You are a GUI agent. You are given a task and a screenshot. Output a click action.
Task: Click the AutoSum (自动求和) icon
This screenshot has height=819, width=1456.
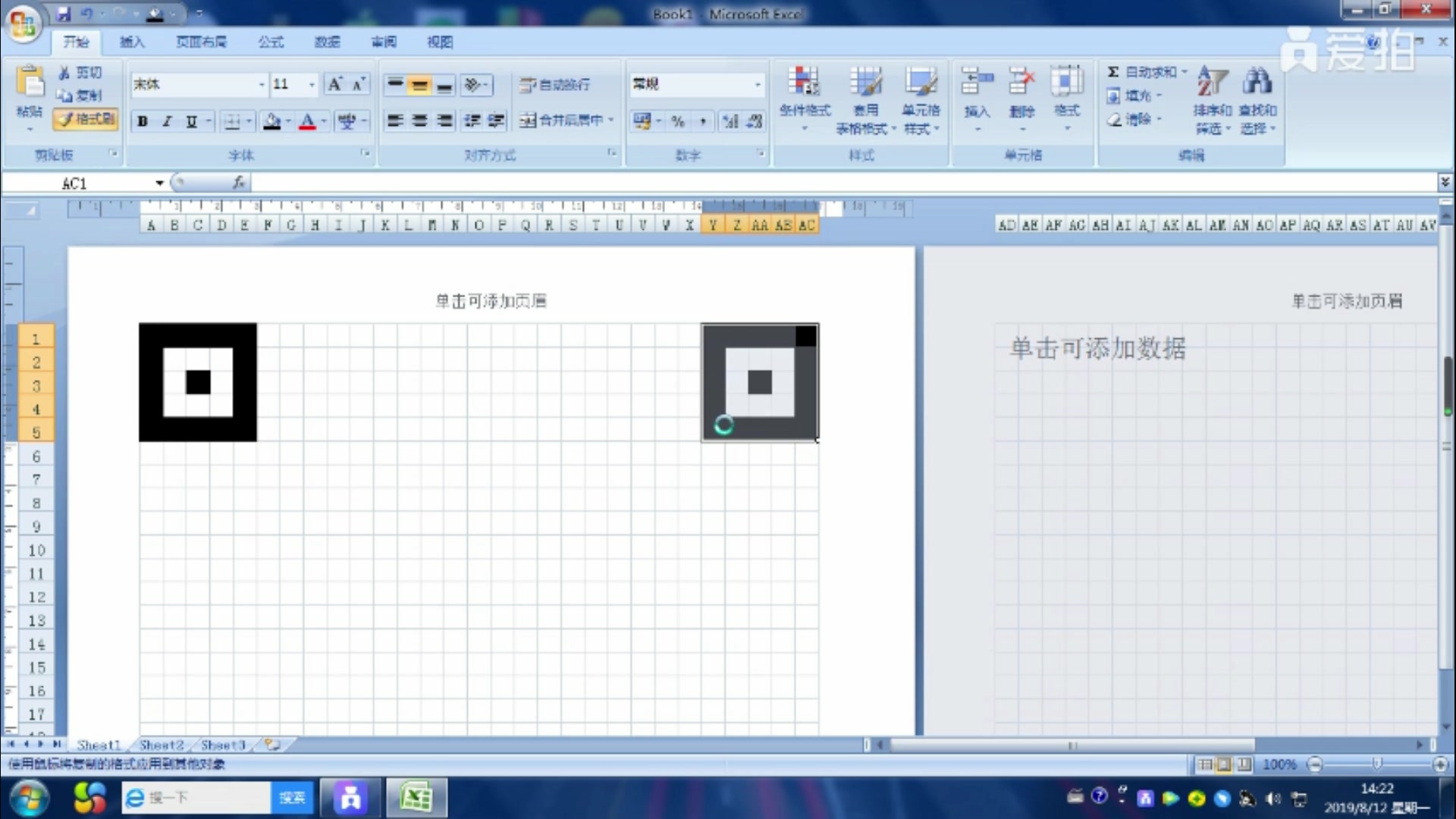tap(1112, 71)
